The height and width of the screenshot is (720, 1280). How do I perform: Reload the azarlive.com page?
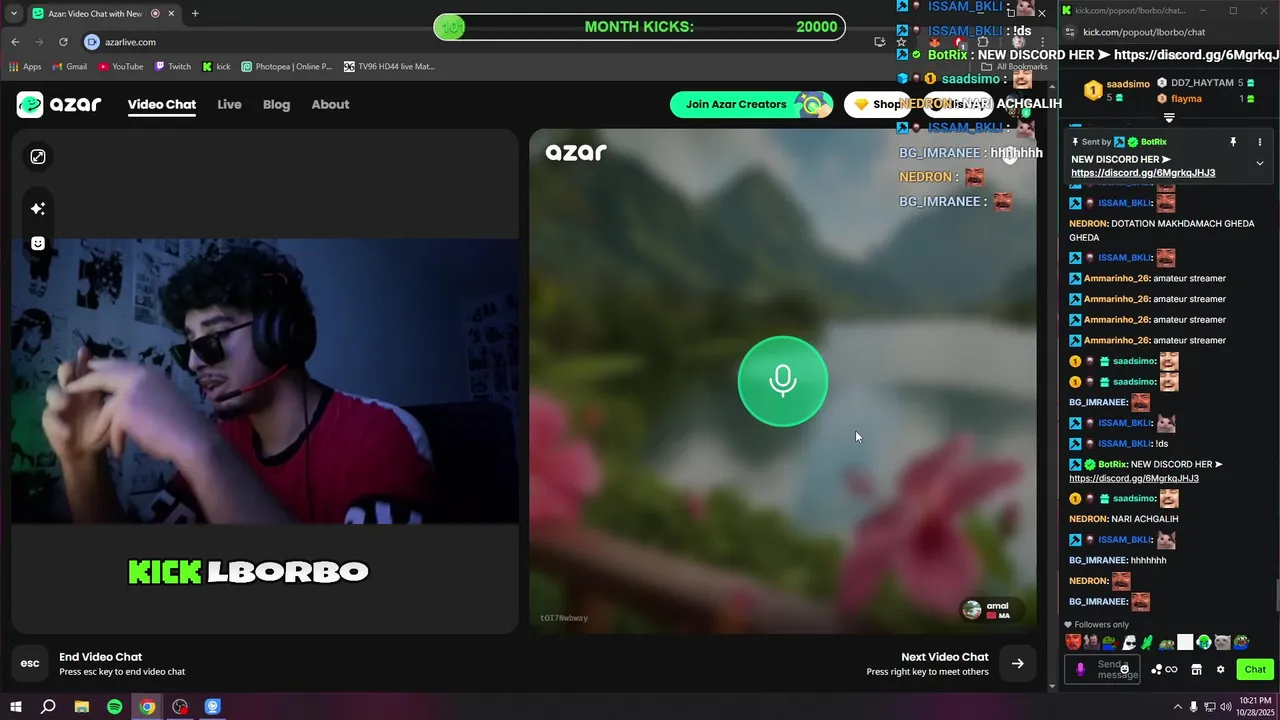click(63, 42)
